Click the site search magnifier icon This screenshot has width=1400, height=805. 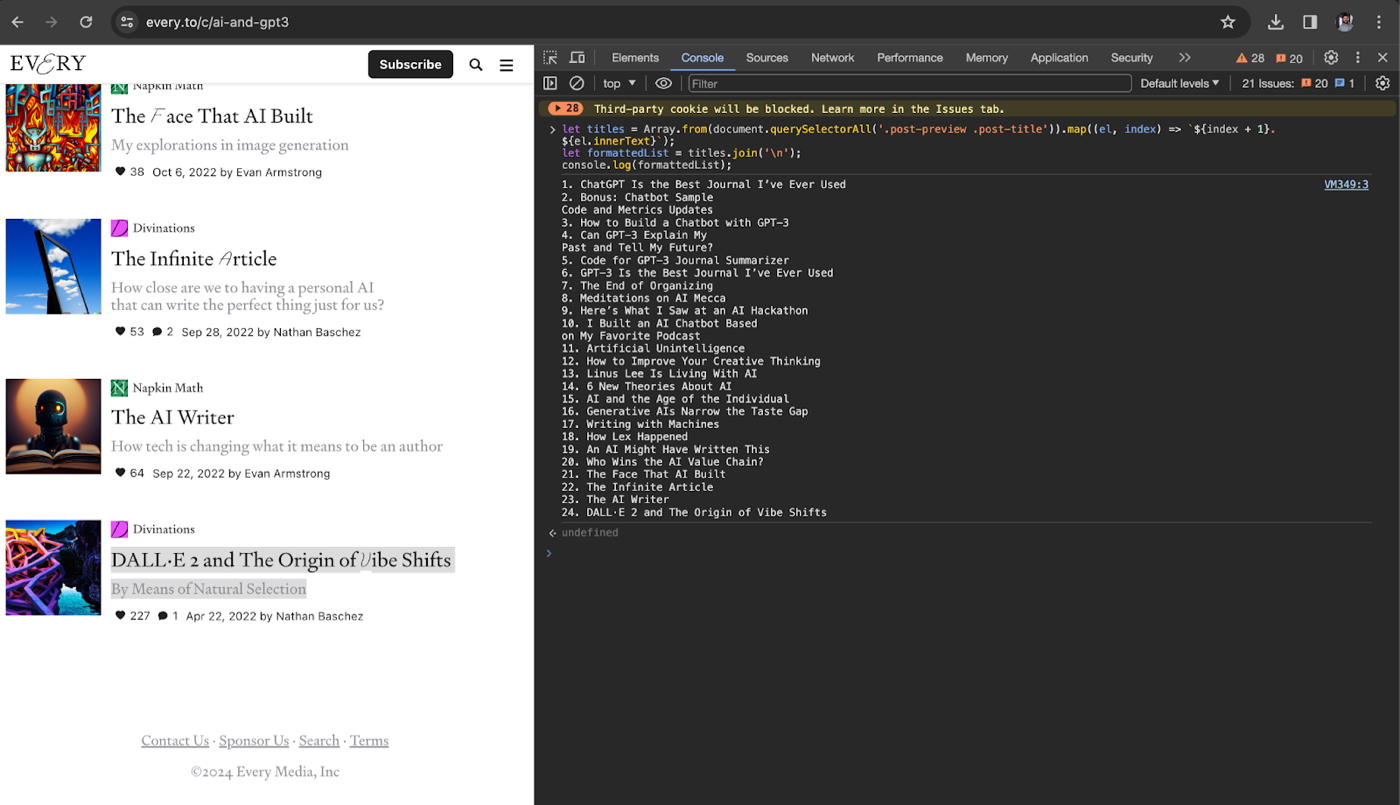pos(476,65)
